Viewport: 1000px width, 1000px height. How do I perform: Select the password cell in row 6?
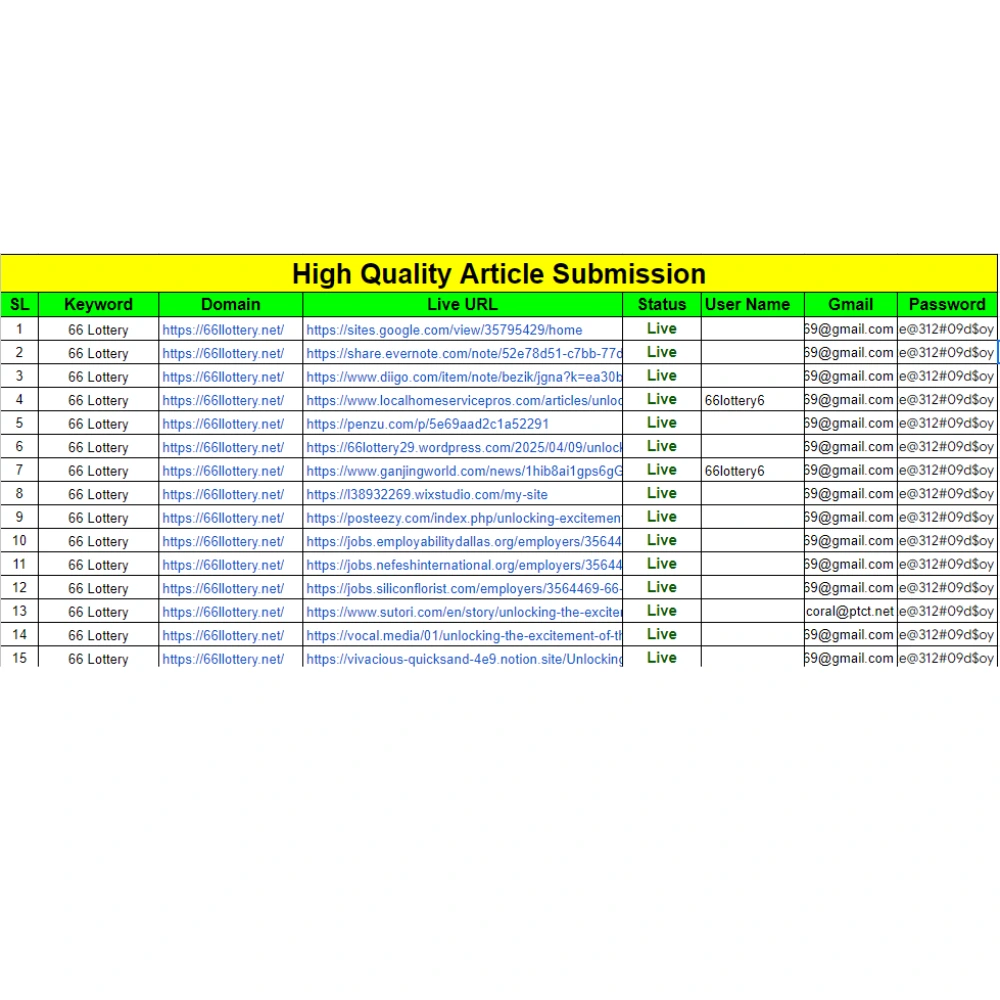(x=947, y=446)
